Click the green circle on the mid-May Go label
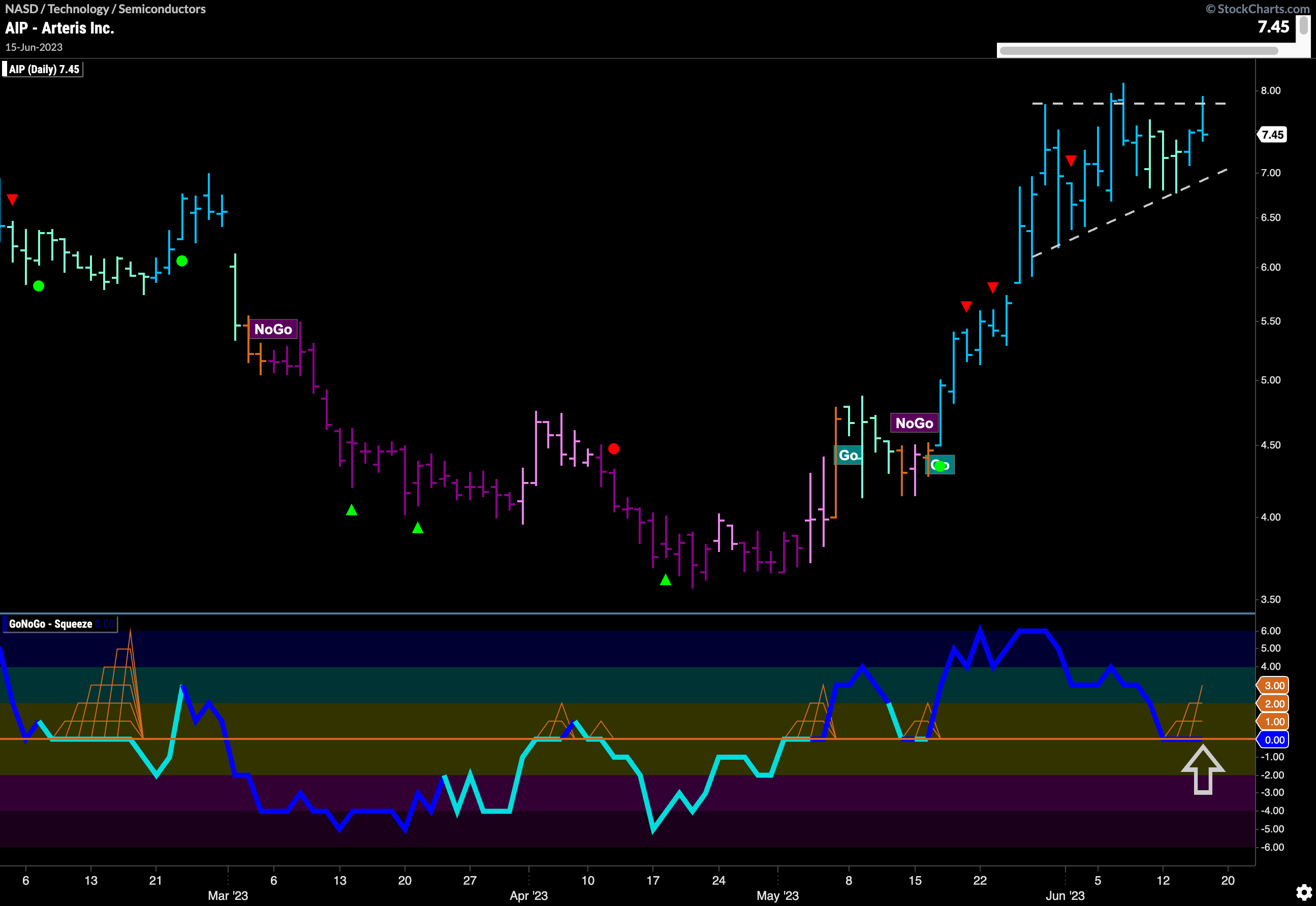This screenshot has width=1316, height=906. tap(939, 466)
